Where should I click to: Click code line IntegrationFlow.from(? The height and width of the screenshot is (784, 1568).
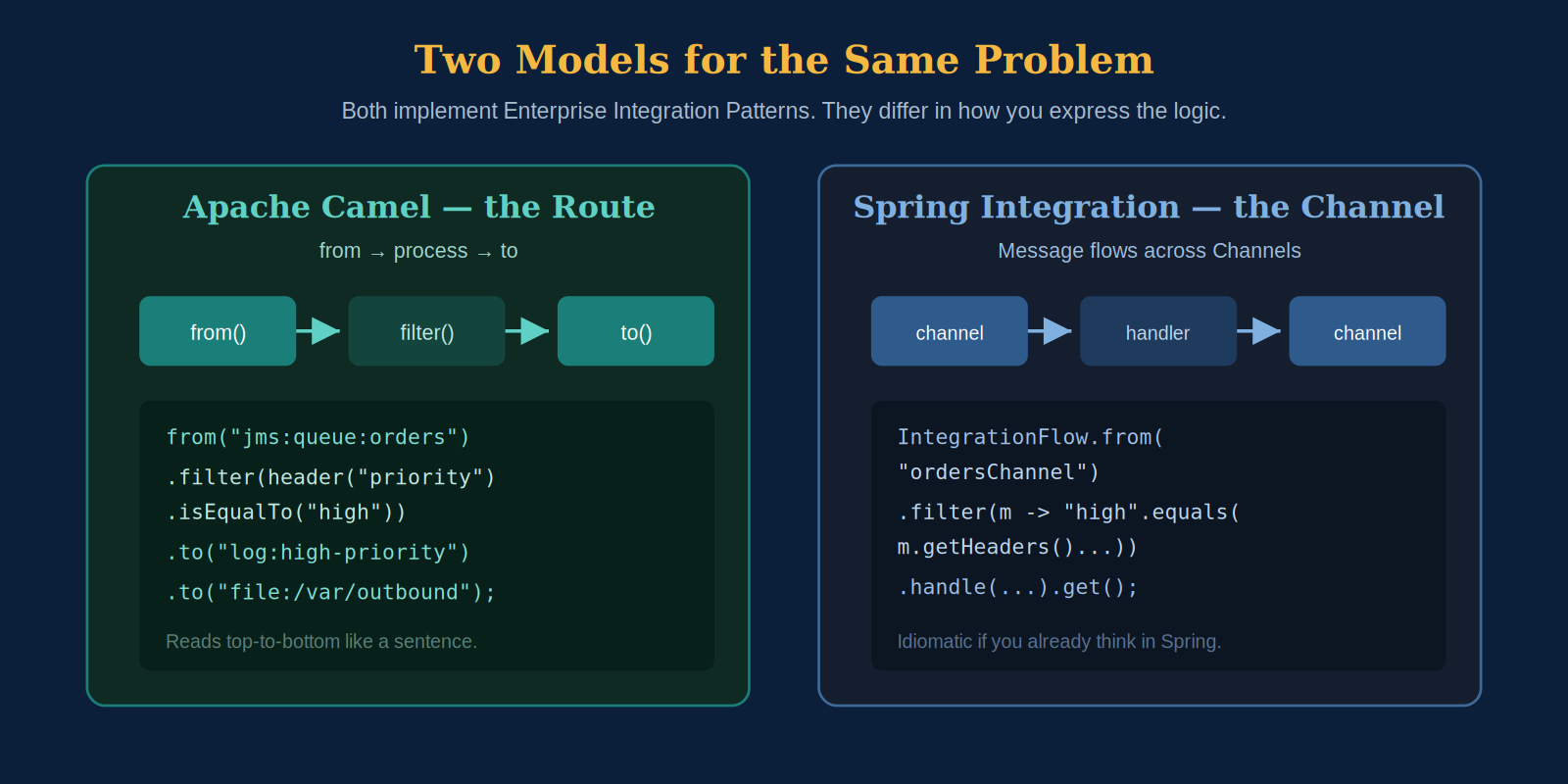click(x=1030, y=437)
